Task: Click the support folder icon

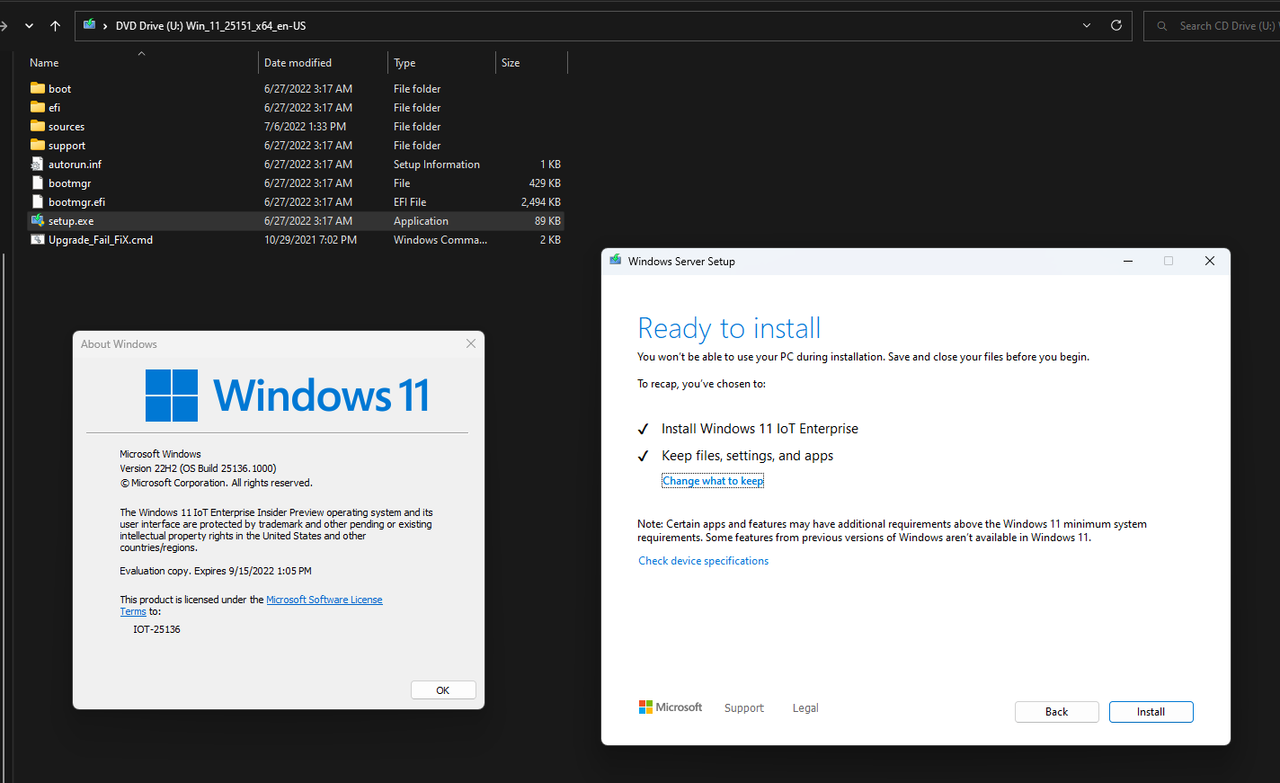Action: pos(38,145)
